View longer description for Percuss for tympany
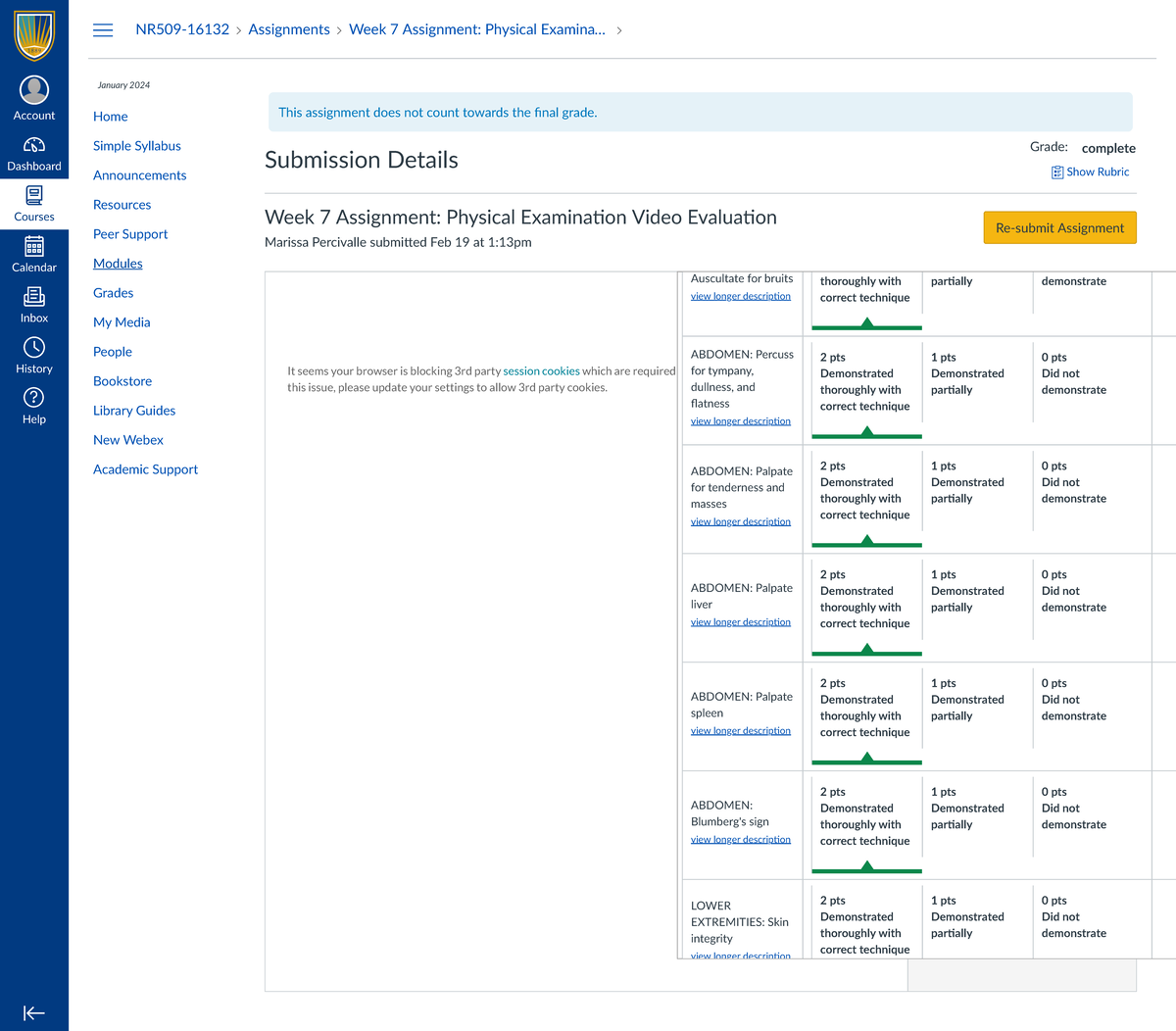This screenshot has height=1031, width=1176. [741, 421]
